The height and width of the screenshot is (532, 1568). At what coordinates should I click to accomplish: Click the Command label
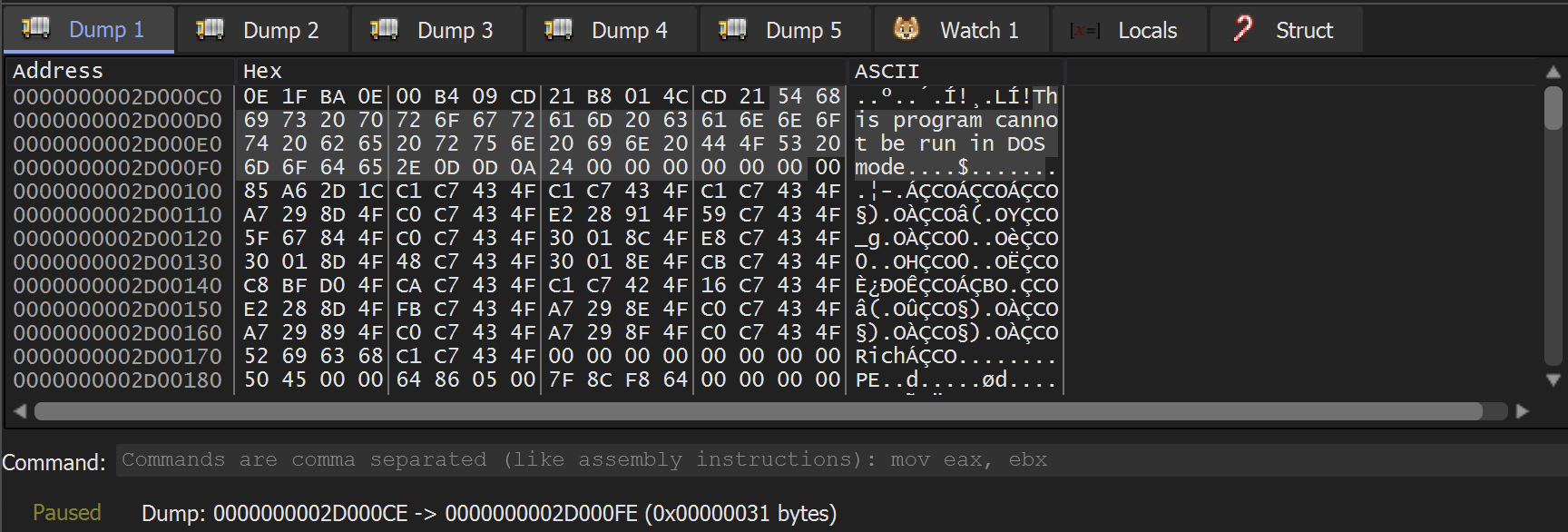54,462
